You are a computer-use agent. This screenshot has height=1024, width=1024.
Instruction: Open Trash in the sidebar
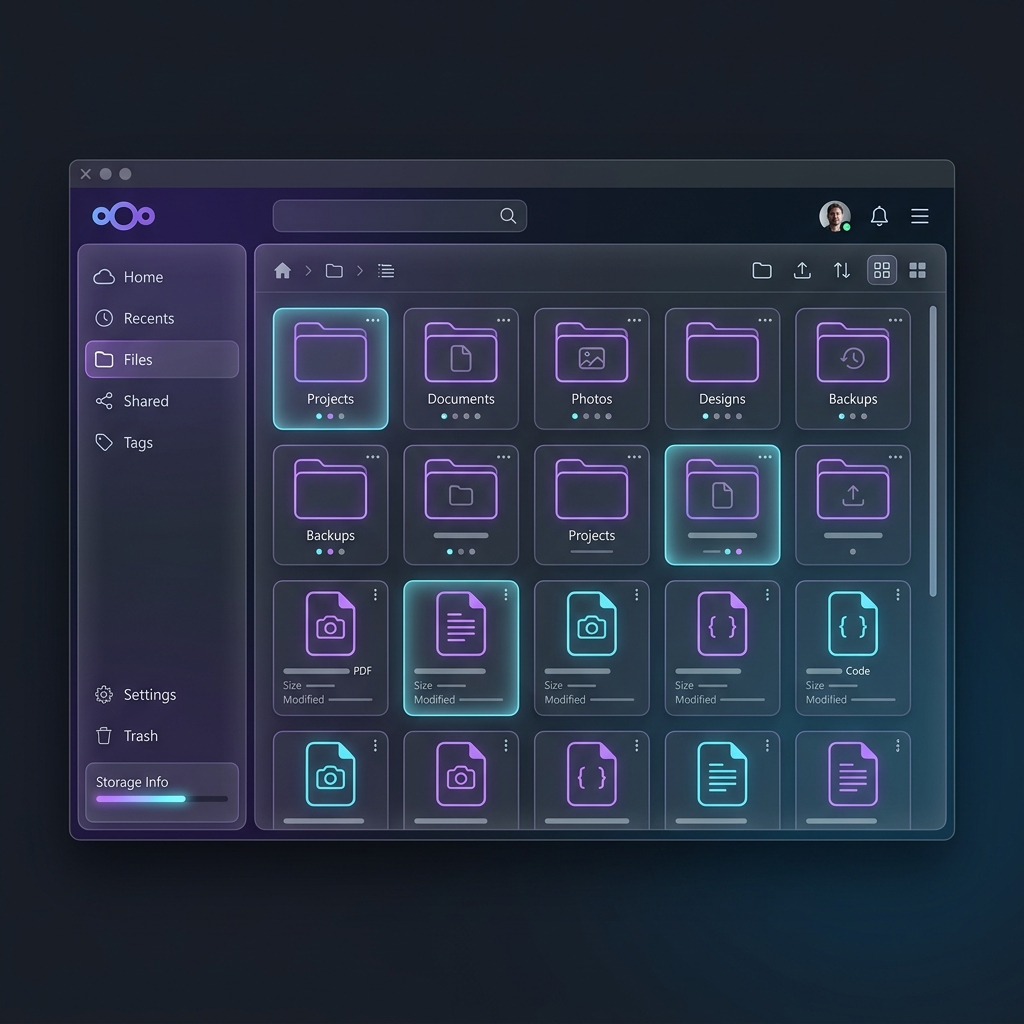pos(140,736)
